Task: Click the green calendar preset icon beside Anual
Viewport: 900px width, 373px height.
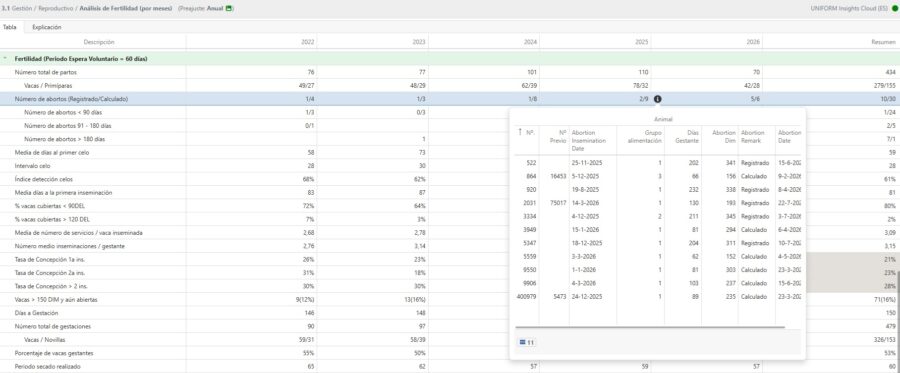Action: pos(230,9)
